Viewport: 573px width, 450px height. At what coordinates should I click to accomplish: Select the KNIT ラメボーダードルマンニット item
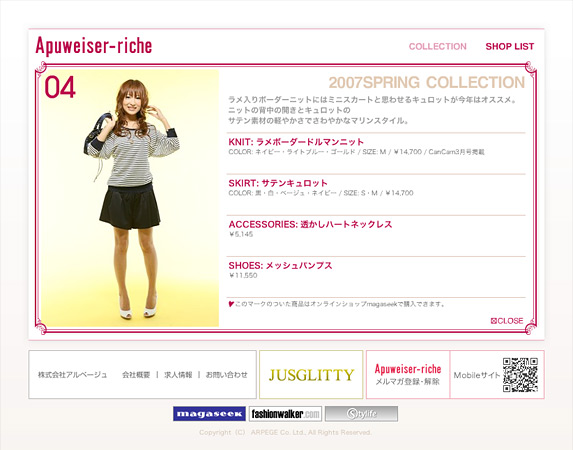click(x=296, y=142)
